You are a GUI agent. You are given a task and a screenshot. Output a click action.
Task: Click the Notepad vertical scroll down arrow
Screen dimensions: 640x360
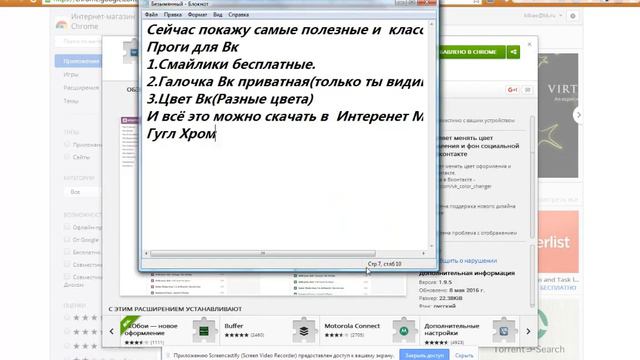(x=431, y=246)
